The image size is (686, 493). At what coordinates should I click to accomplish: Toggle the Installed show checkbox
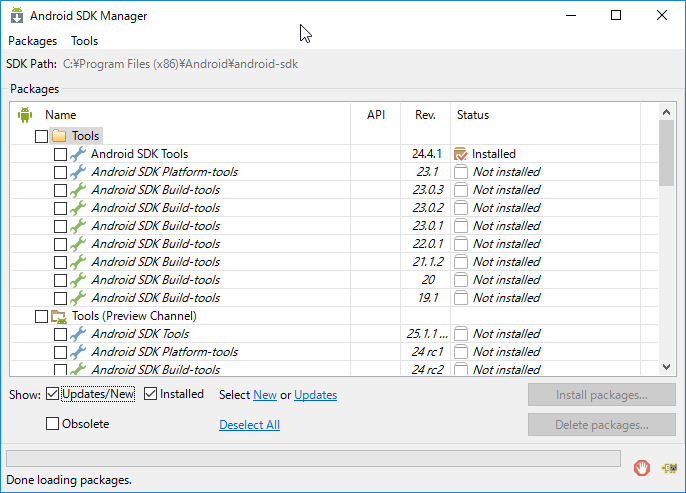[x=150, y=394]
